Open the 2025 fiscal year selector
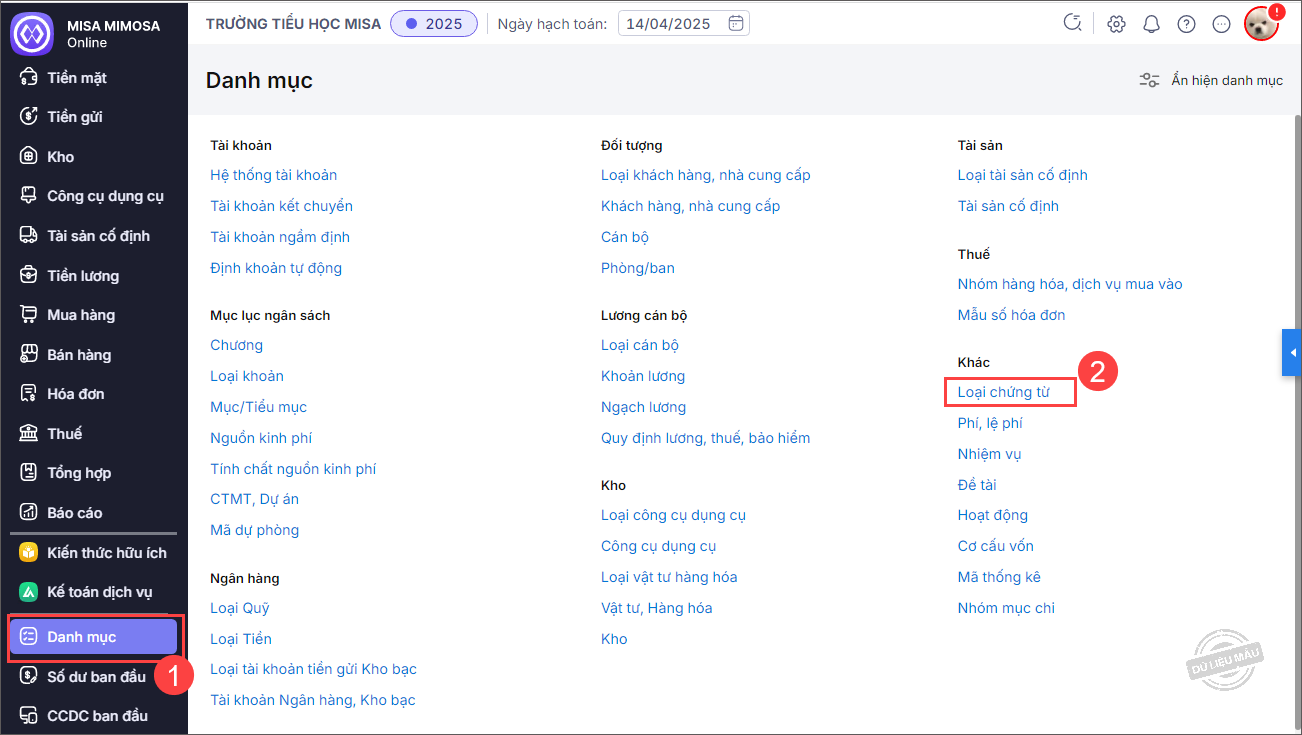This screenshot has width=1302, height=735. pyautogui.click(x=434, y=23)
